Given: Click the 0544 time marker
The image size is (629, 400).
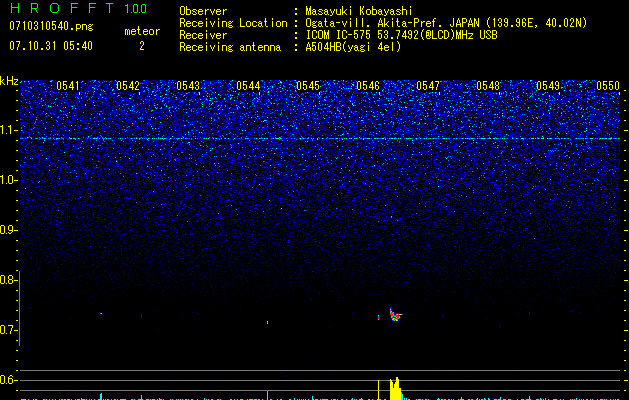Looking at the screenshot, I should pyautogui.click(x=248, y=86).
